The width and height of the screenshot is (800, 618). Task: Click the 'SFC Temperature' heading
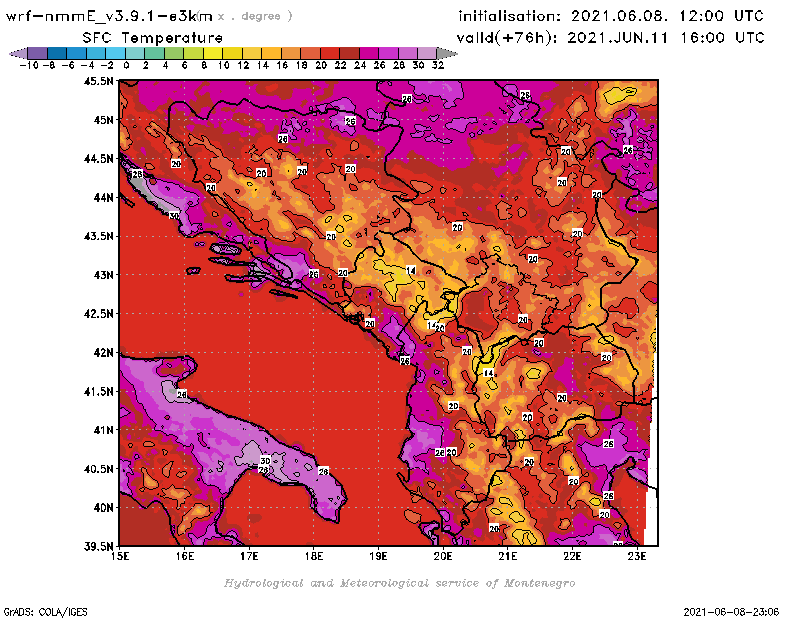point(153,38)
